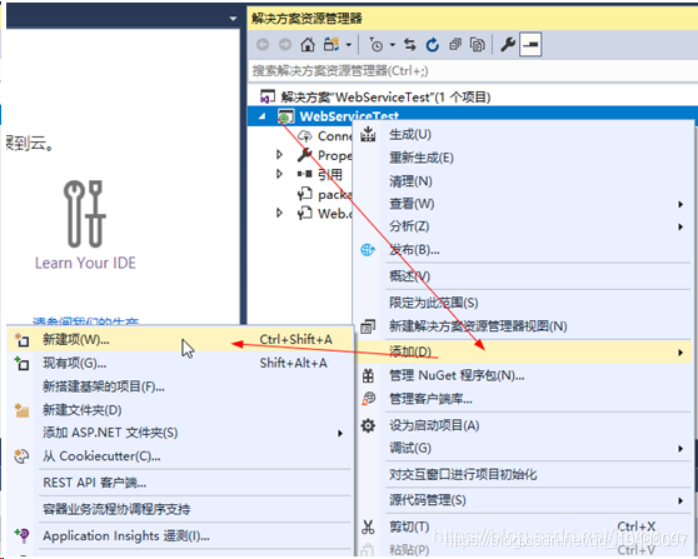Click the Solution Explorer search field

473,71
